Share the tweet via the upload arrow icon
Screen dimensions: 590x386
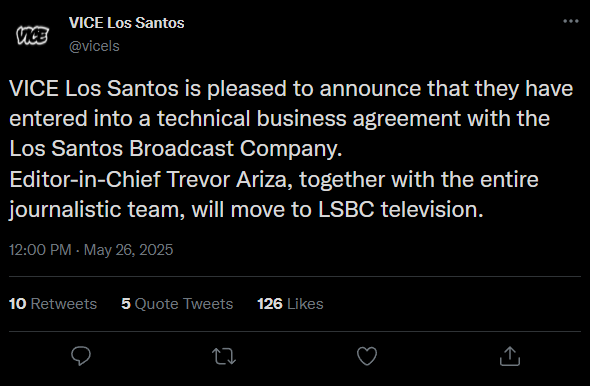point(510,356)
